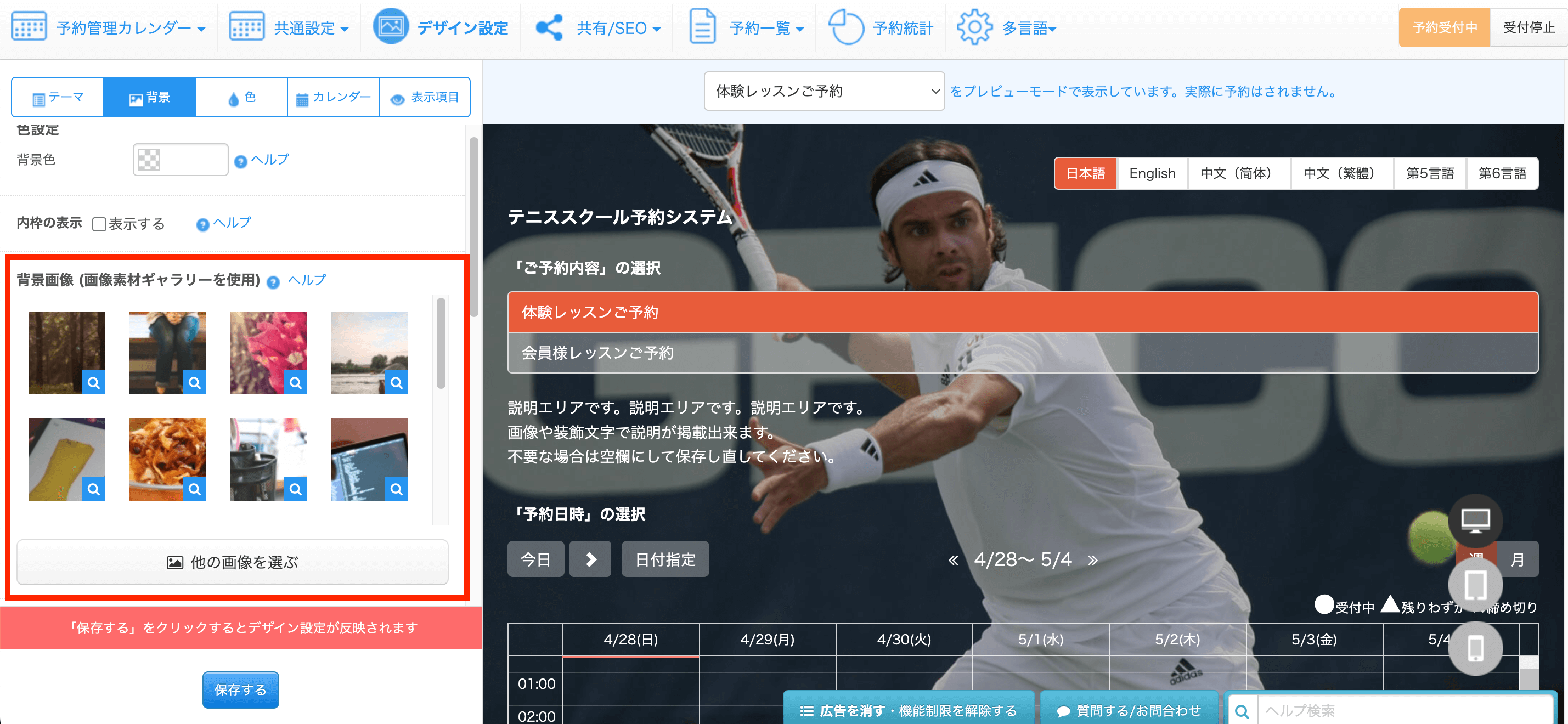Open the 背景色 color swatch picker

pyautogui.click(x=149, y=160)
